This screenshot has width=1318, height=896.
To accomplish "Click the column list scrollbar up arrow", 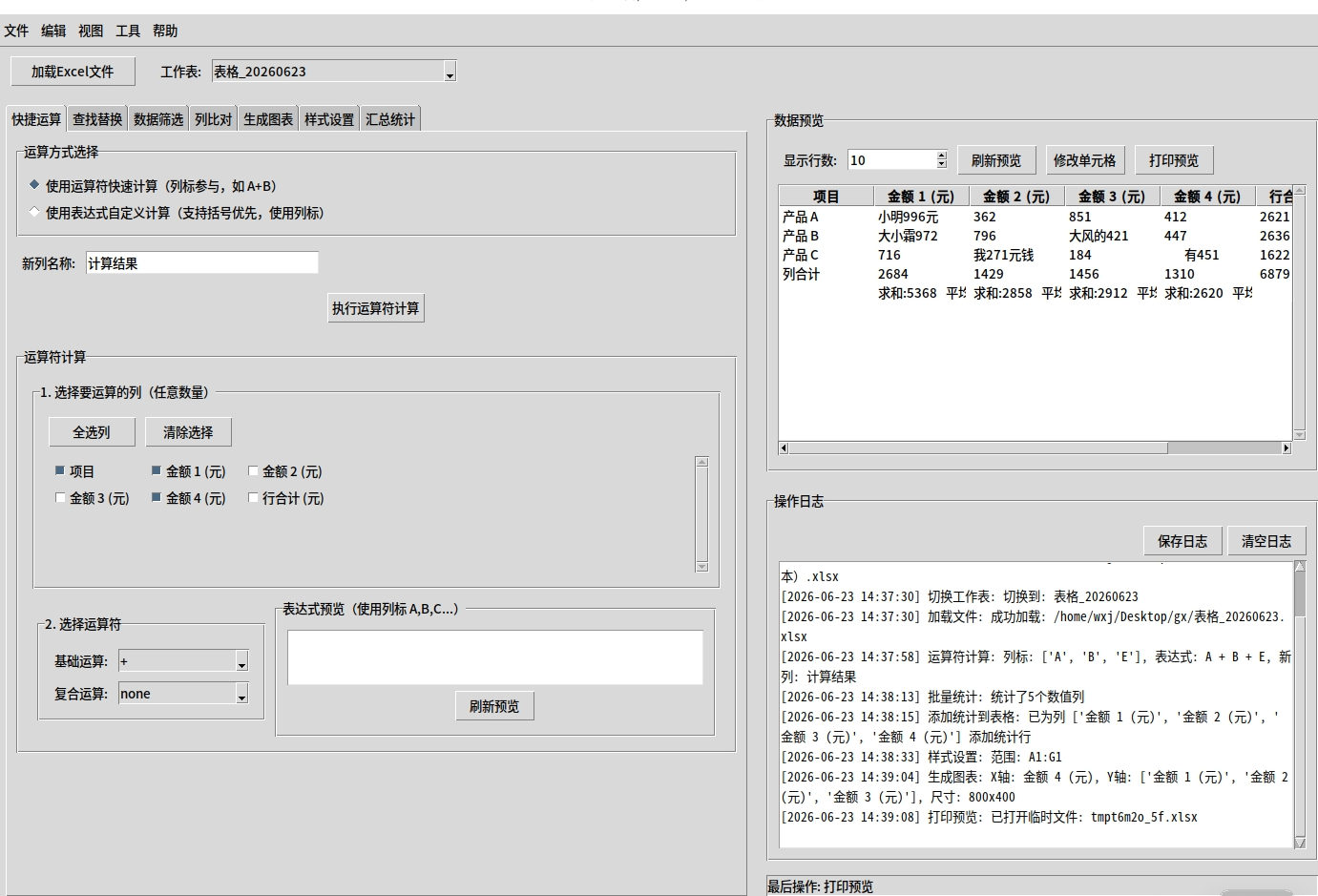I will click(702, 462).
